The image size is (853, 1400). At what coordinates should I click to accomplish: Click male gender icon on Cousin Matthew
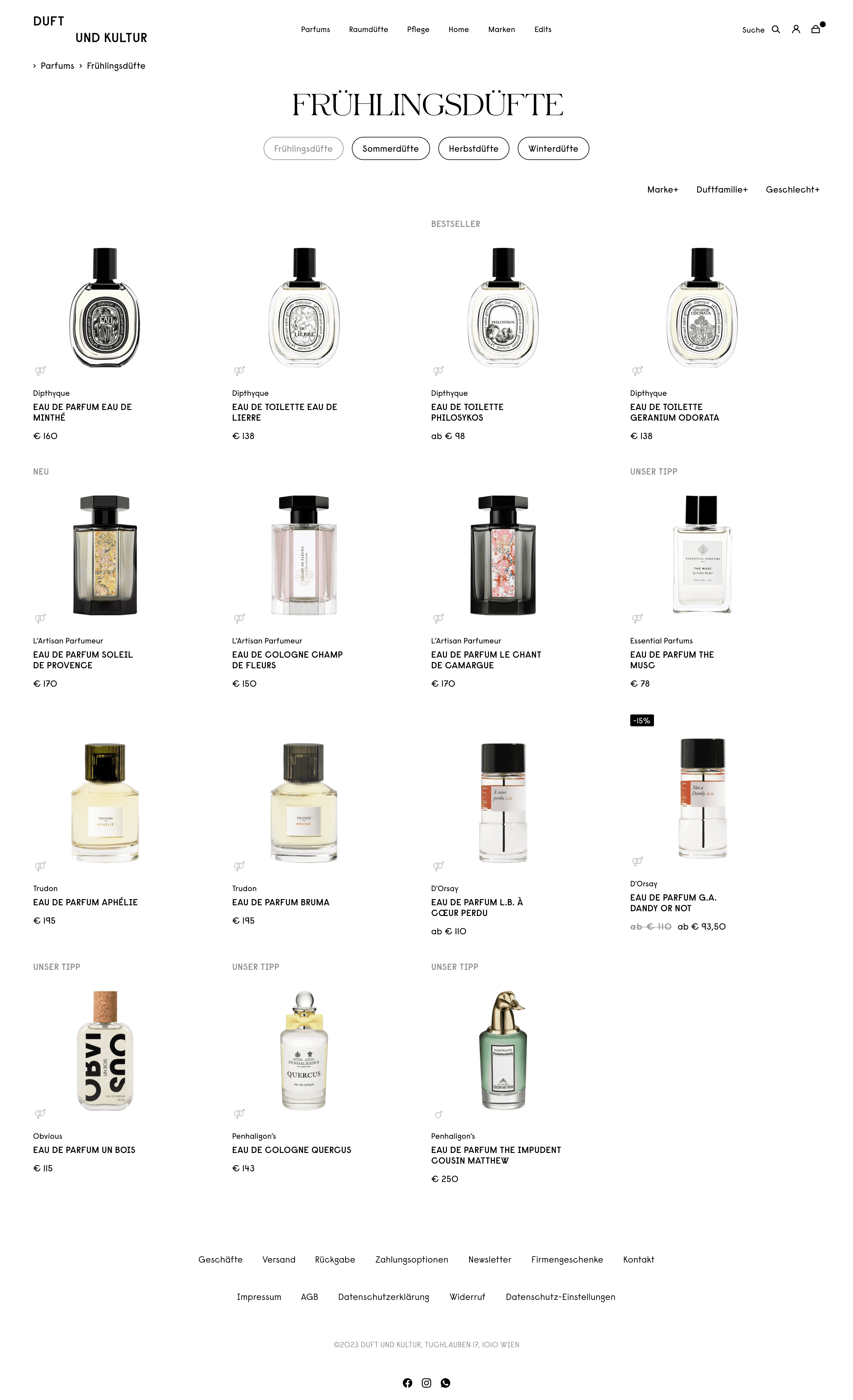coord(438,1114)
